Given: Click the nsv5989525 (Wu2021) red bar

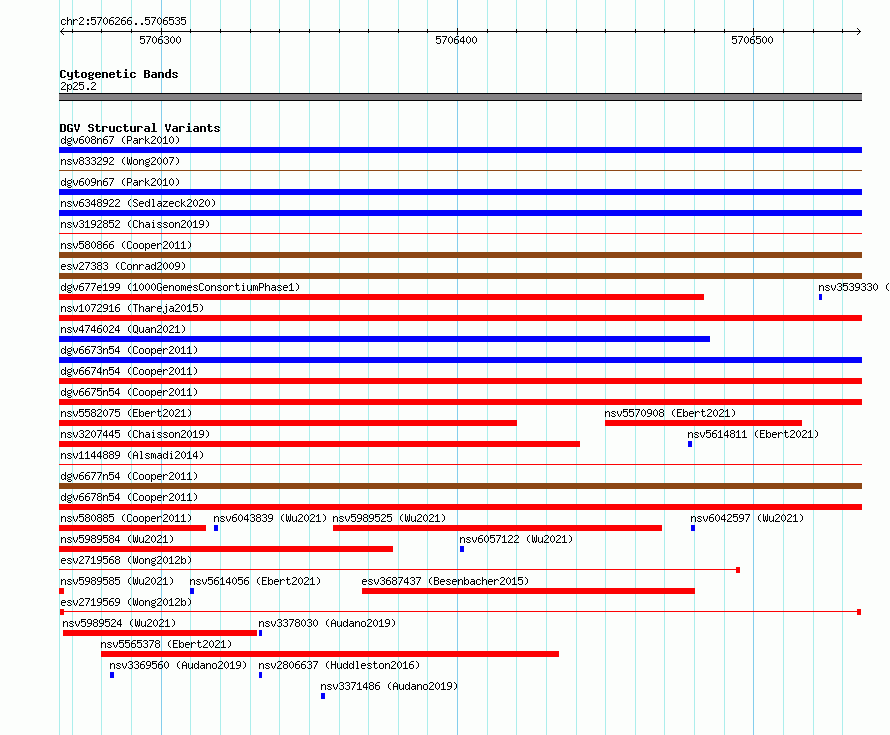Looking at the screenshot, I should coord(497,528).
